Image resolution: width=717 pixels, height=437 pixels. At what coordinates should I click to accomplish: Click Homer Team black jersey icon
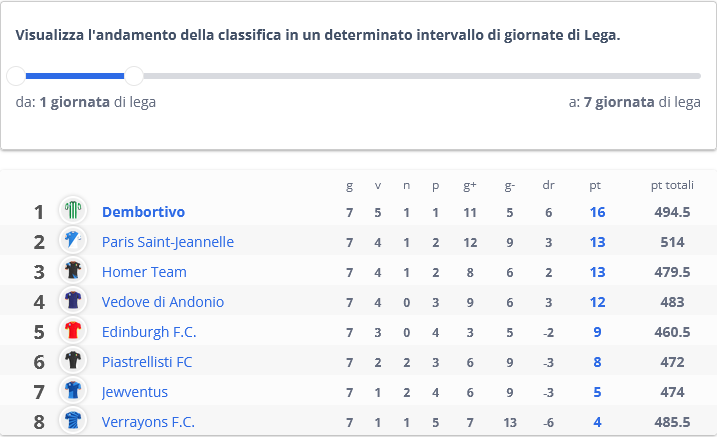[73, 271]
